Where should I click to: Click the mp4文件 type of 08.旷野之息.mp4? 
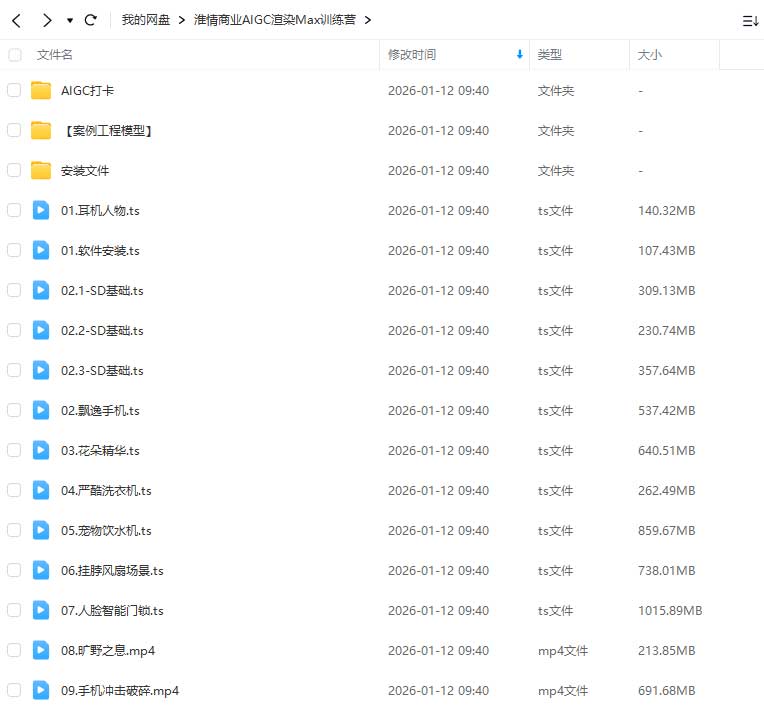[563, 651]
